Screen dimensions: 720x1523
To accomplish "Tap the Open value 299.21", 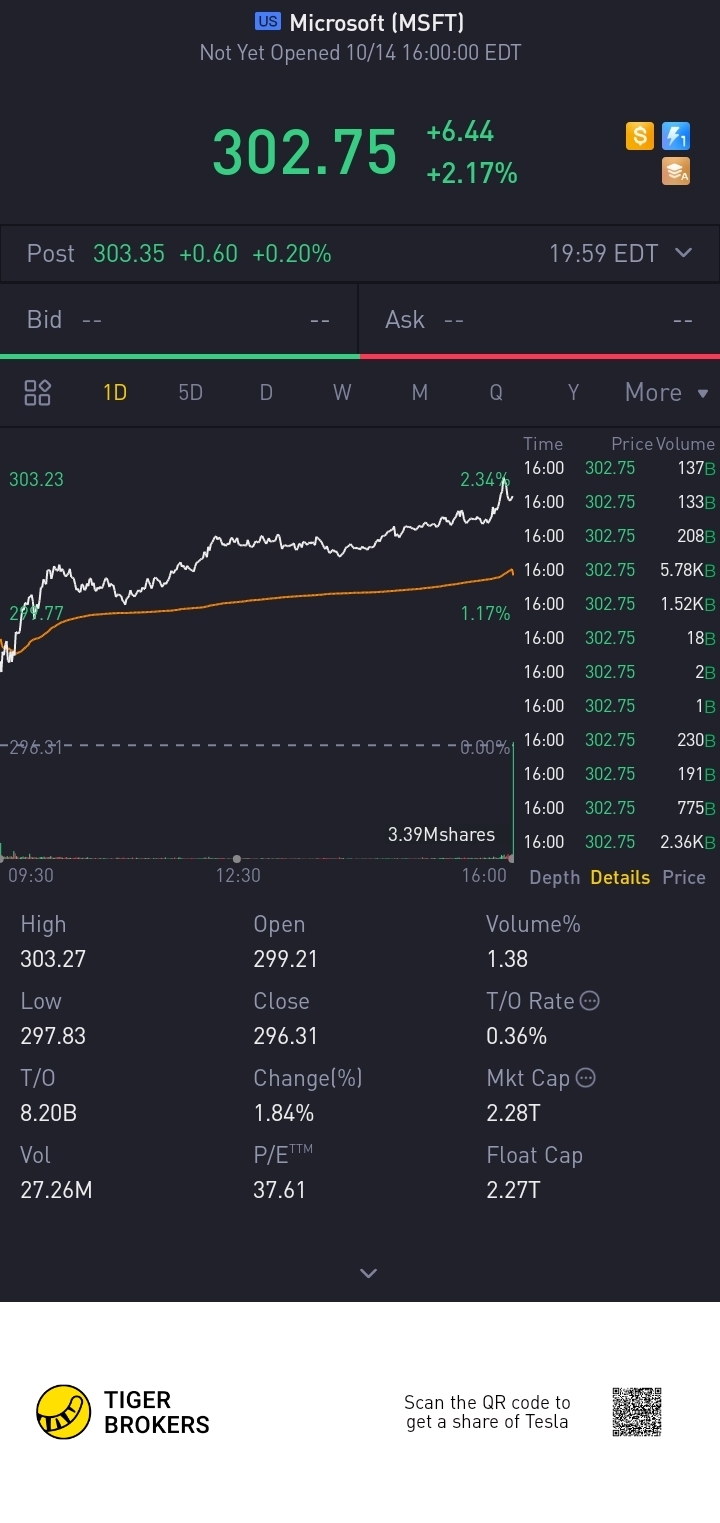I will [286, 959].
